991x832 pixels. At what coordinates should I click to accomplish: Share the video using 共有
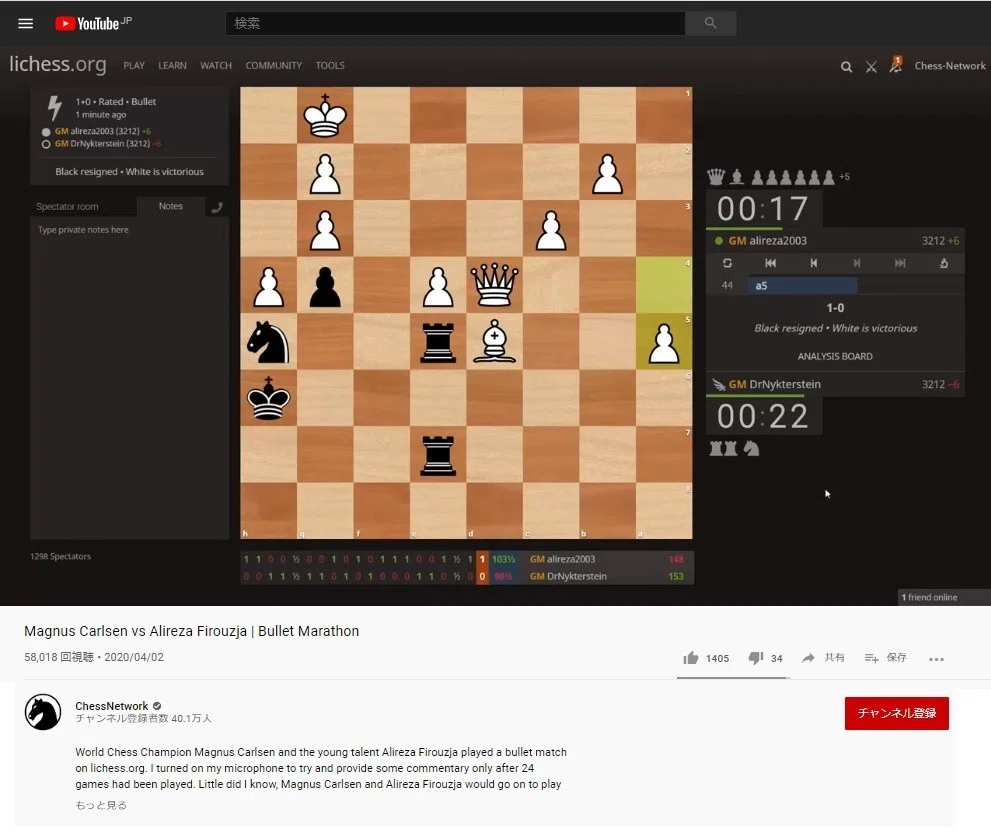tap(823, 658)
